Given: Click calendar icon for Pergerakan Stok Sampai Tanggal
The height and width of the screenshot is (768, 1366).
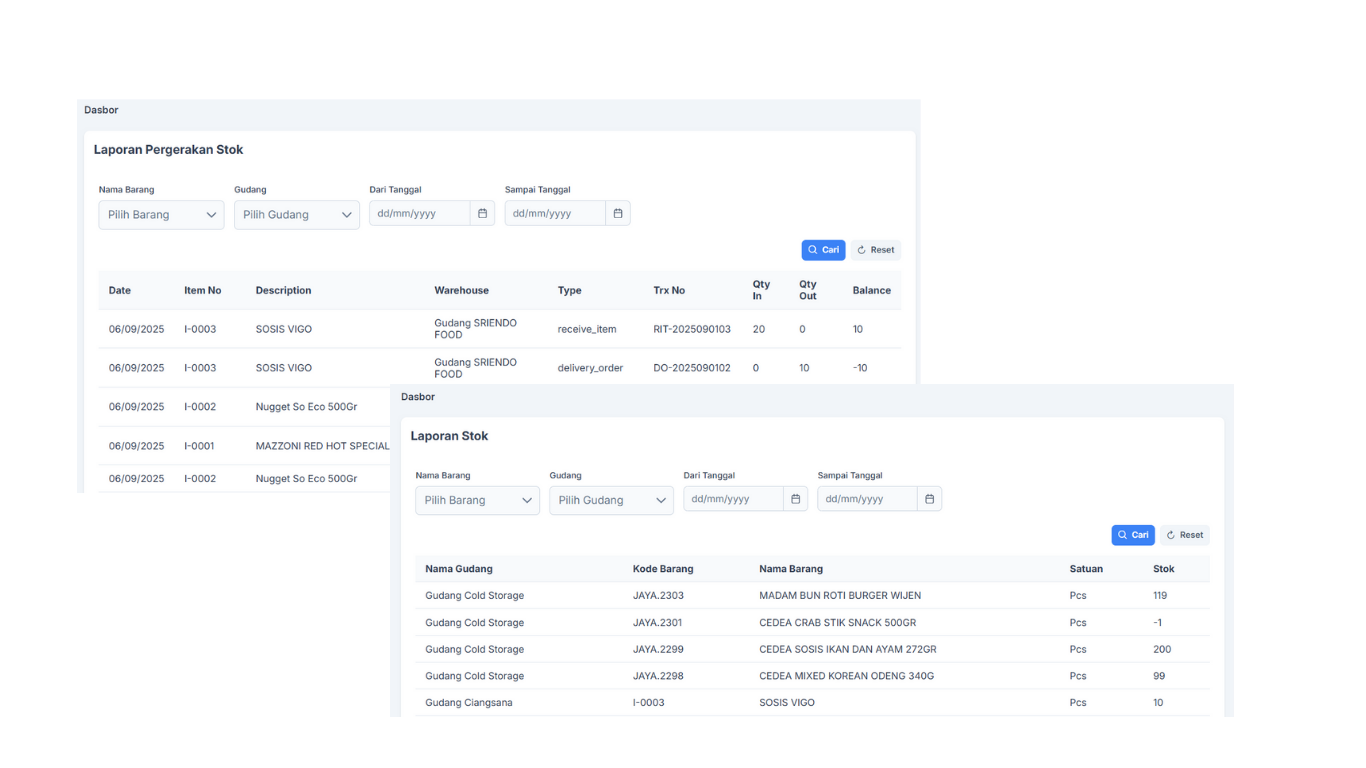Looking at the screenshot, I should (618, 213).
